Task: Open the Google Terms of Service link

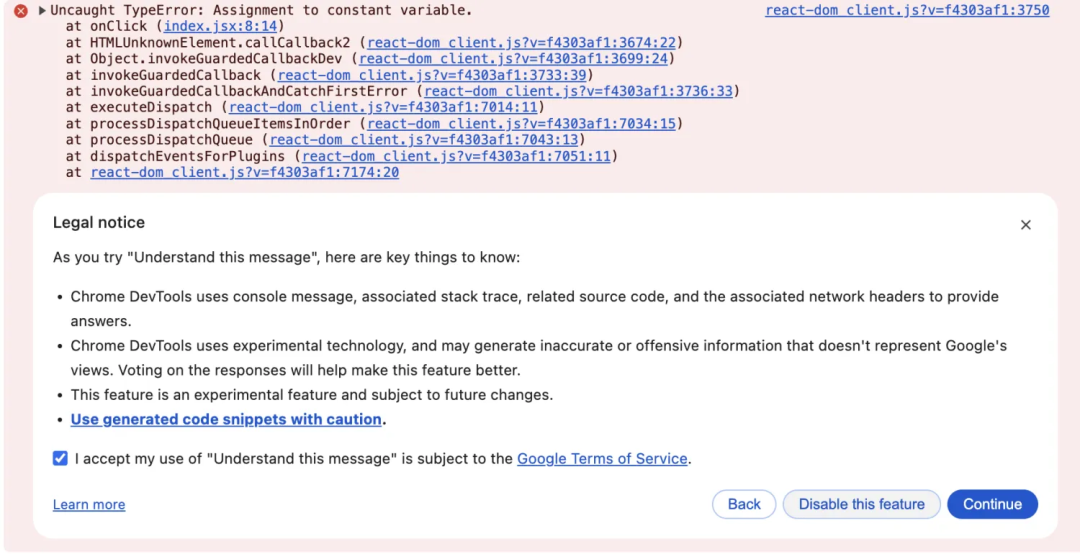Action: coord(602,458)
